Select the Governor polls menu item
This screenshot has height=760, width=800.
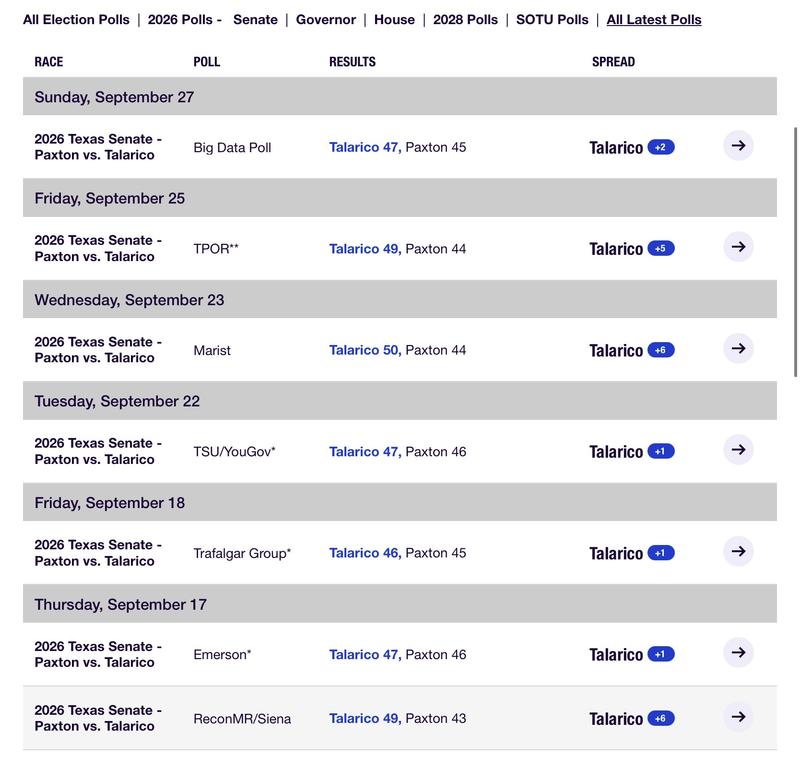[326, 19]
